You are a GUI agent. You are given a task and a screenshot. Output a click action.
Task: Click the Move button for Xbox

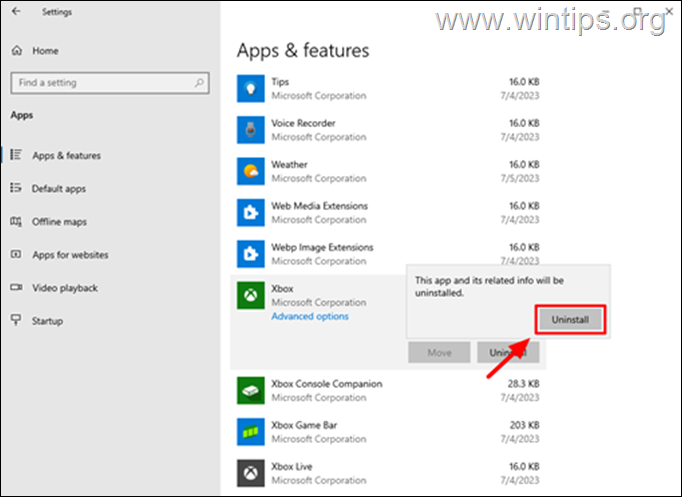(x=439, y=353)
